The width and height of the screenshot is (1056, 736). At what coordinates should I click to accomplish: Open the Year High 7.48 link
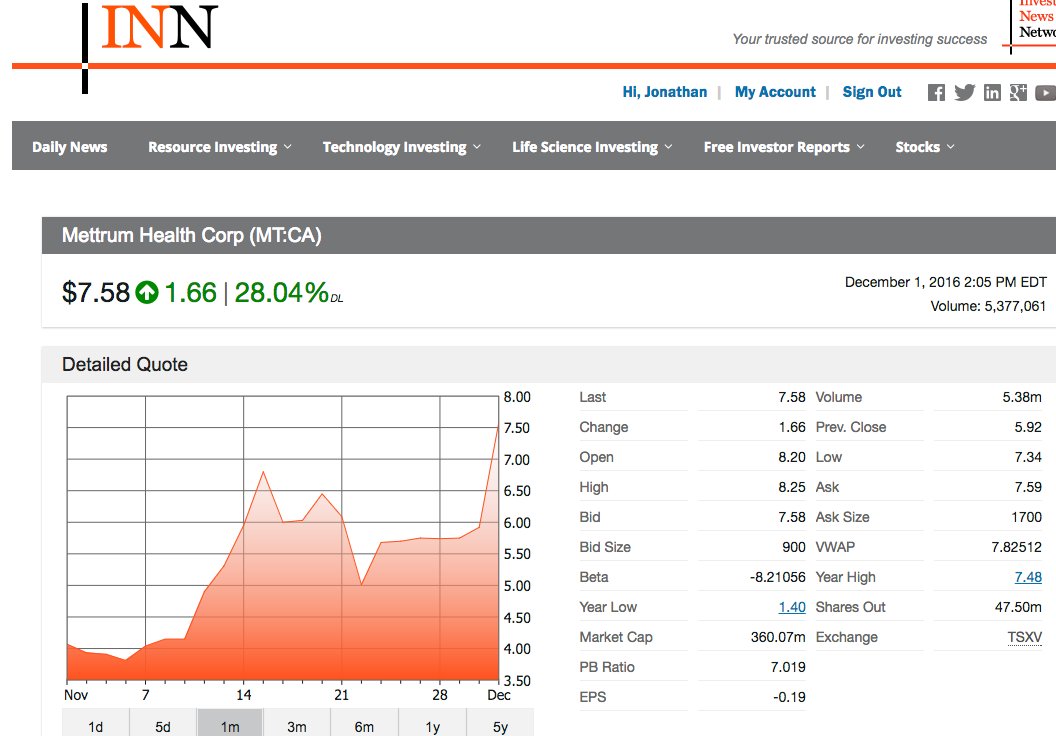[x=1028, y=577]
